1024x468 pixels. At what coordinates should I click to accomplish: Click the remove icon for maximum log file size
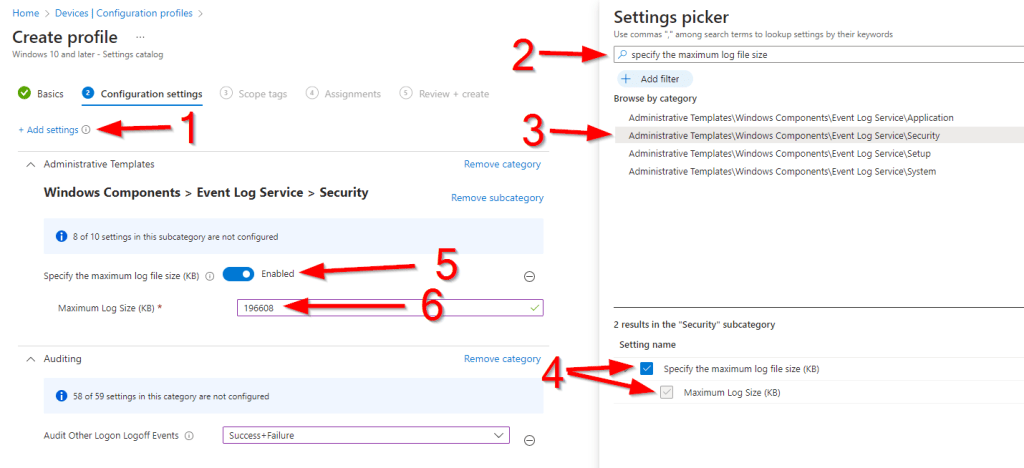tap(529, 277)
